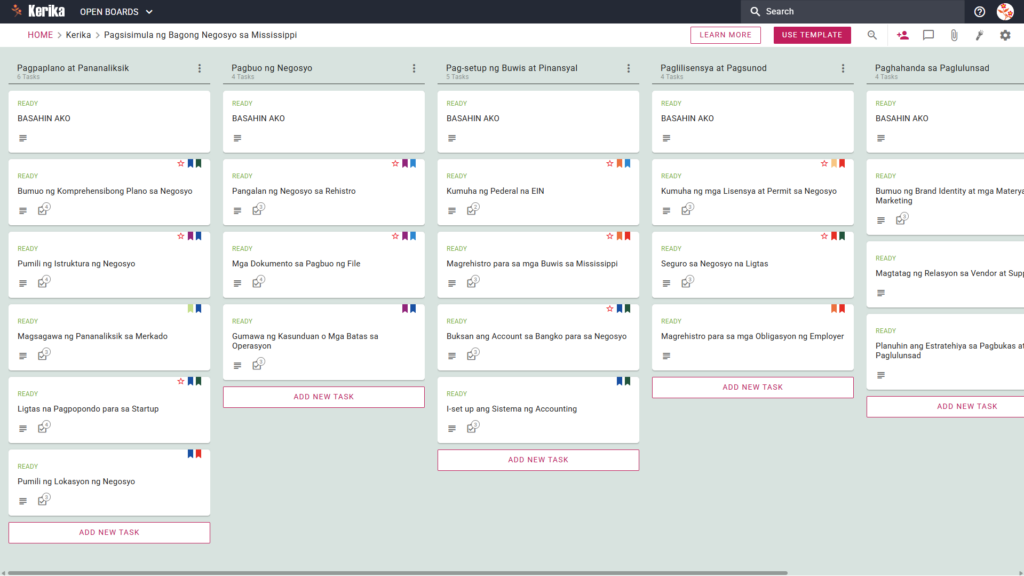Screen dimensions: 1024x576
Task: Click the LEARN MORE button
Action: (x=726, y=35)
